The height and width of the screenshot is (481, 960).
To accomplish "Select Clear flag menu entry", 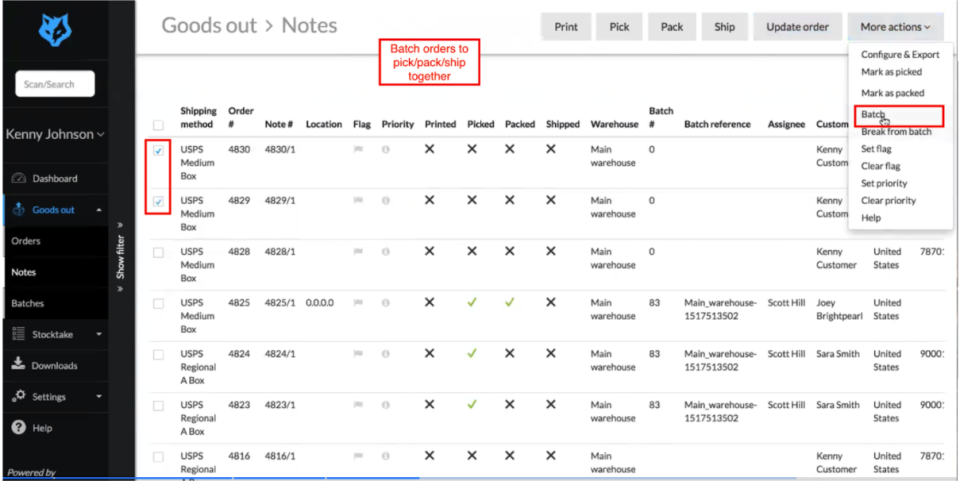I will tap(880, 166).
